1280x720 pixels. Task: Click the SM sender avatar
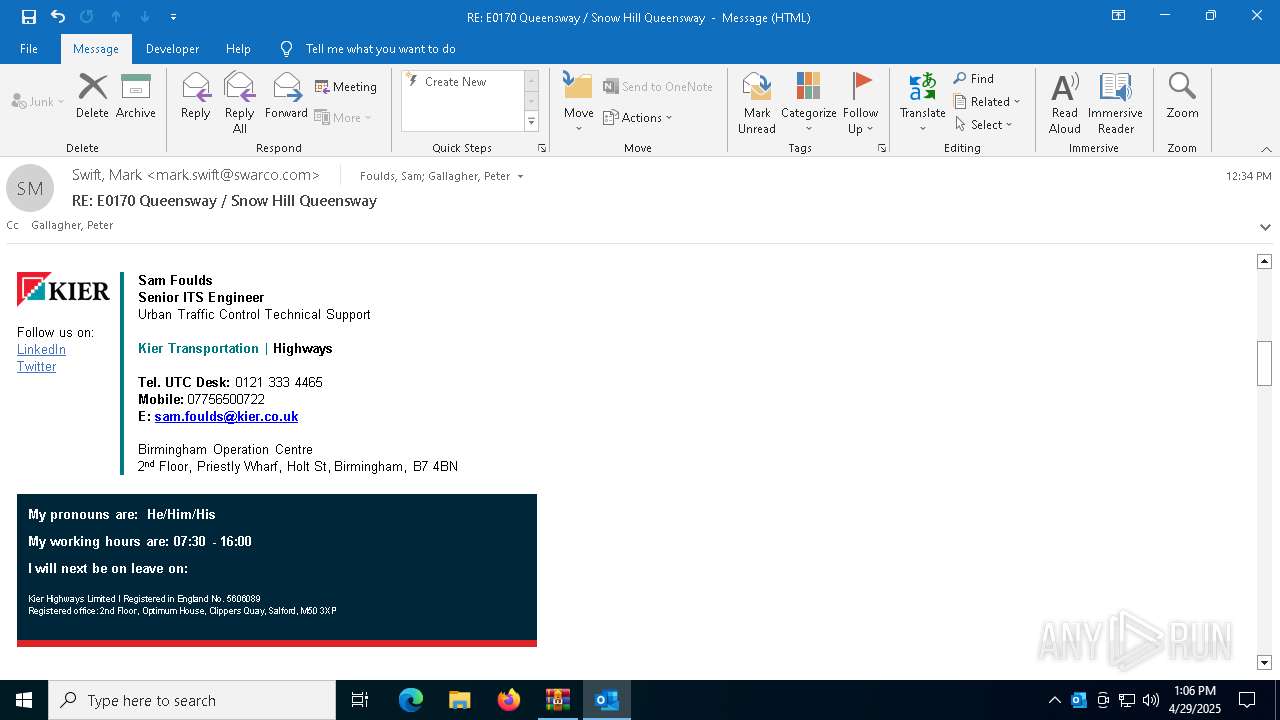pos(30,188)
